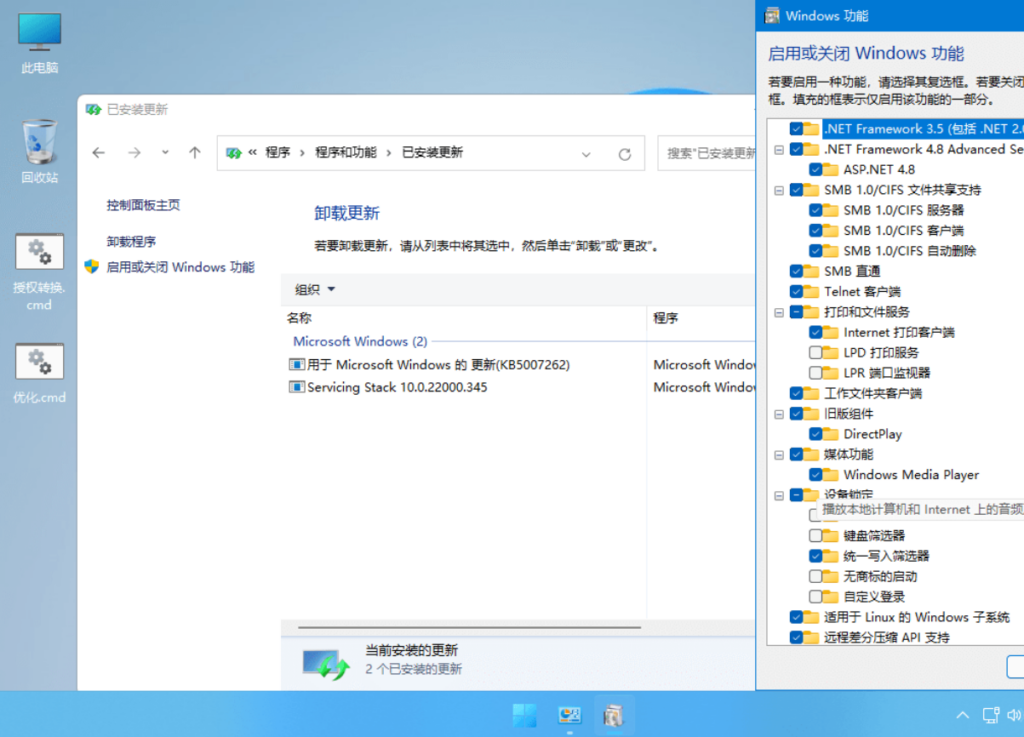Click the up arrow navigation button

click(195, 153)
